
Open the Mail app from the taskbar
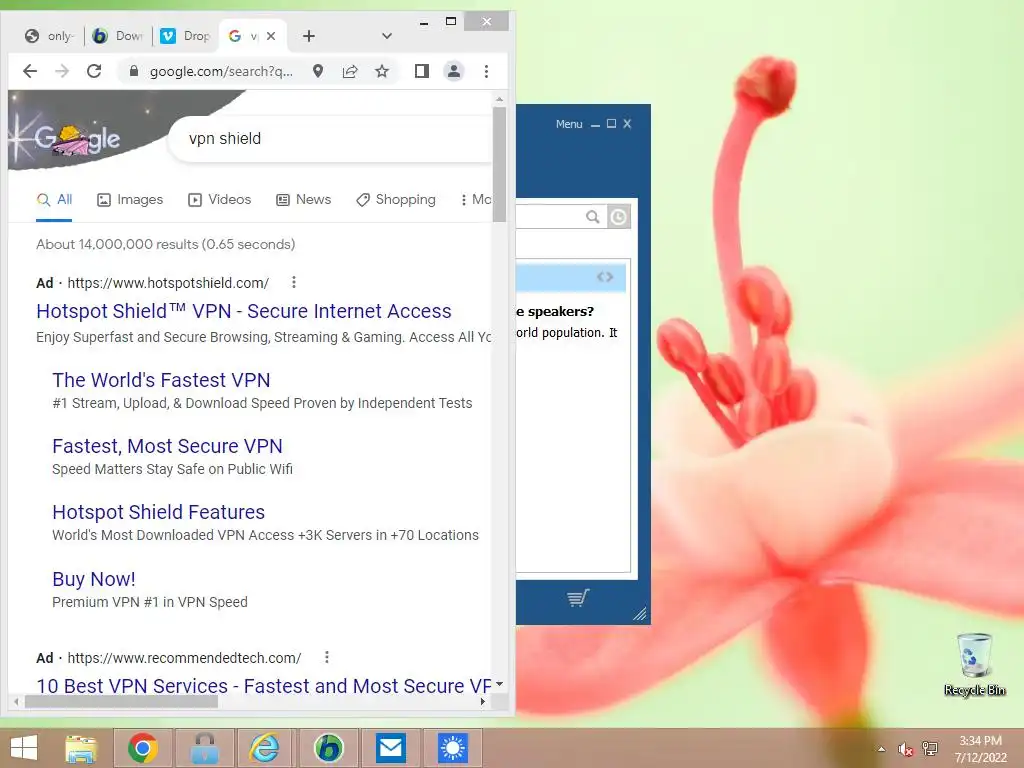[391, 748]
